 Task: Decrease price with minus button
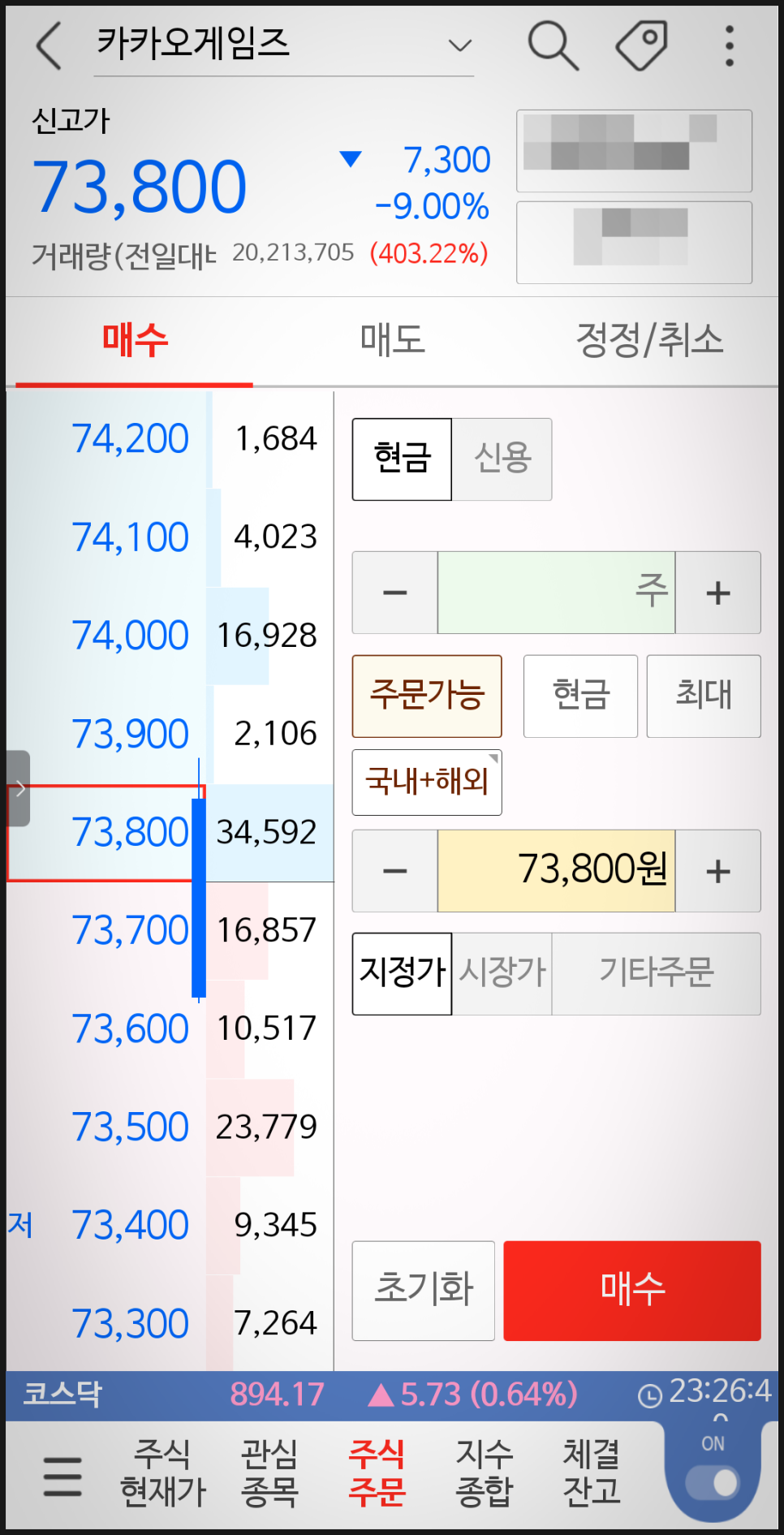(x=395, y=871)
